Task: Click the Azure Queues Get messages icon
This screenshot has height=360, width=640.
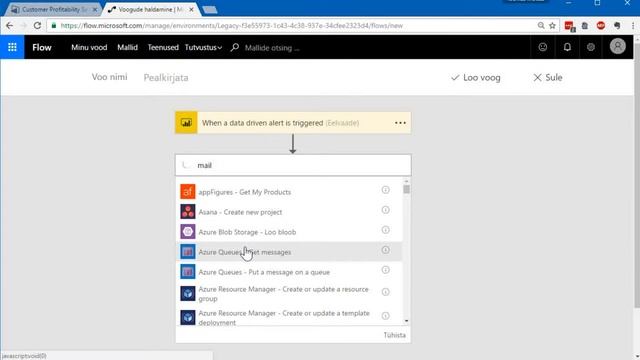Action: (x=188, y=251)
